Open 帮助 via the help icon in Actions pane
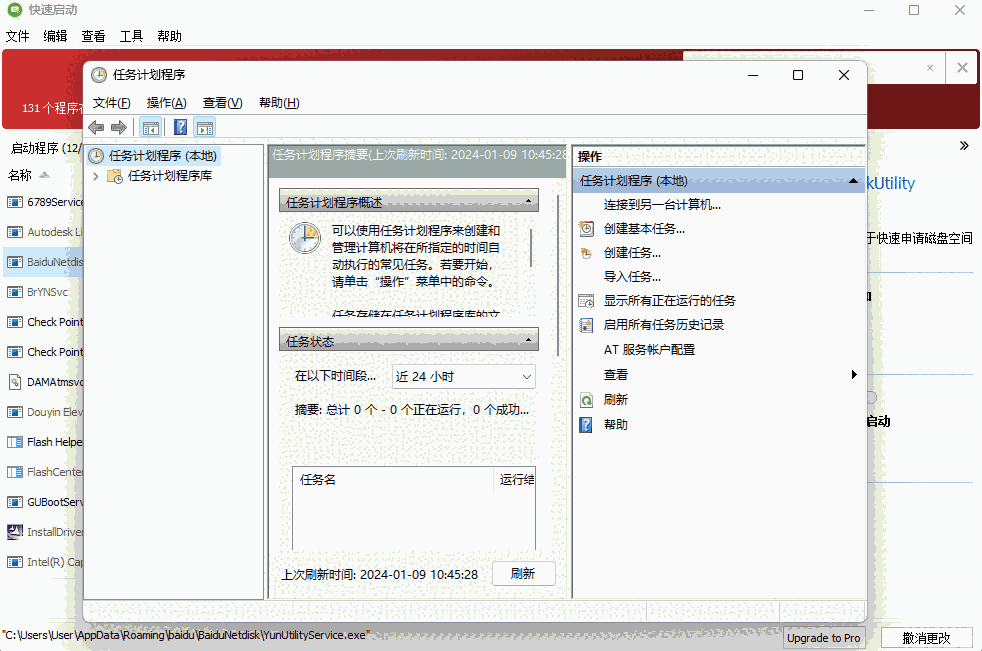Viewport: 982px width, 651px height. click(x=584, y=423)
